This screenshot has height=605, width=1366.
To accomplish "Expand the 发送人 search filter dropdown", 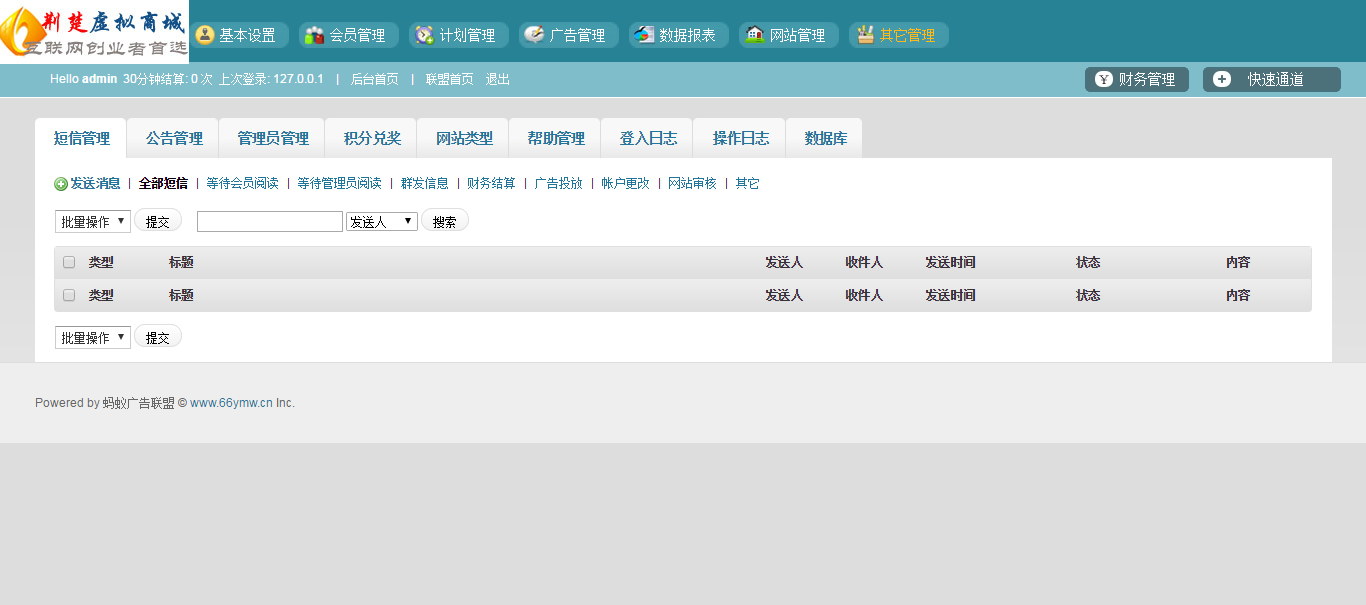I will (x=382, y=221).
